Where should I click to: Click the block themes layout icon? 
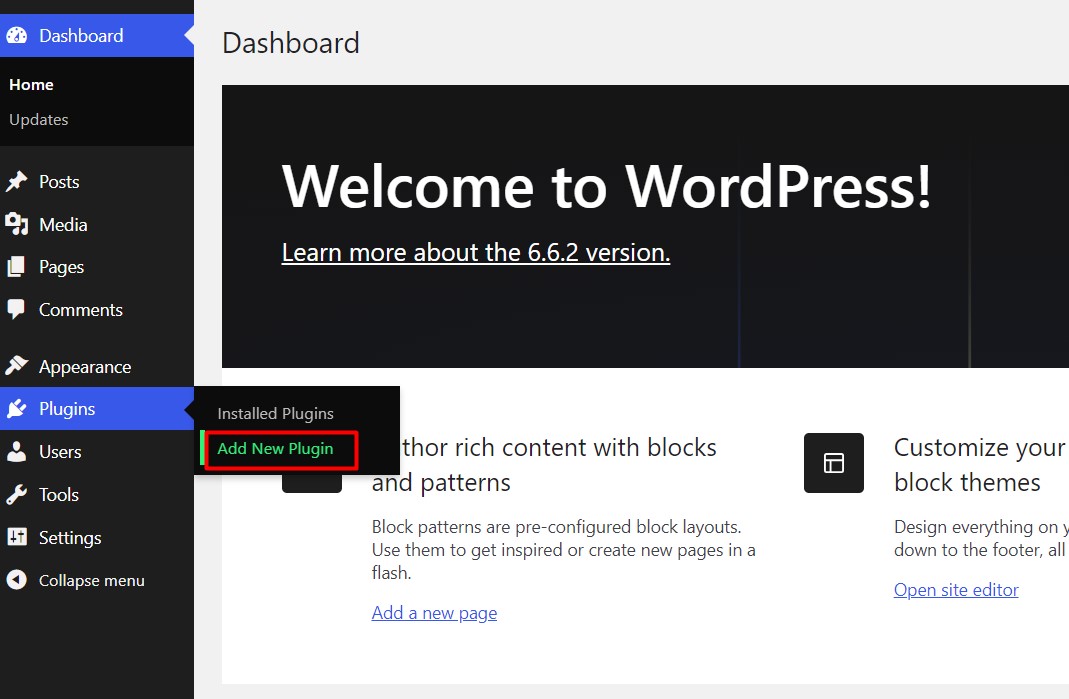[834, 462]
